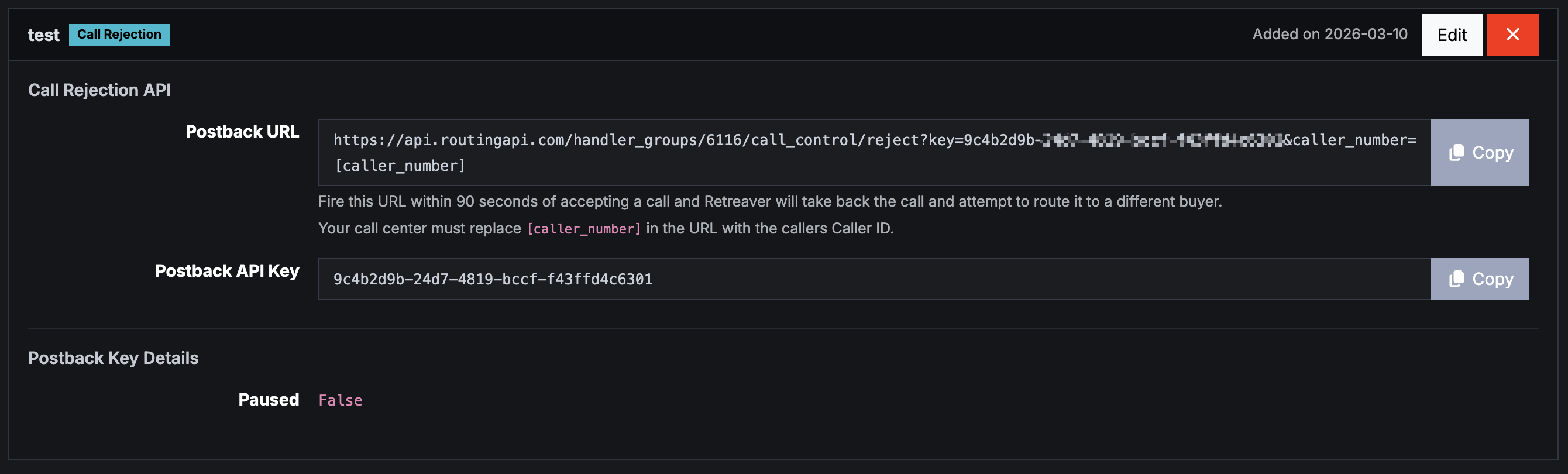Click the clipboard icon beside Postback API Key
This screenshot has height=474, width=1568.
click(x=1456, y=279)
